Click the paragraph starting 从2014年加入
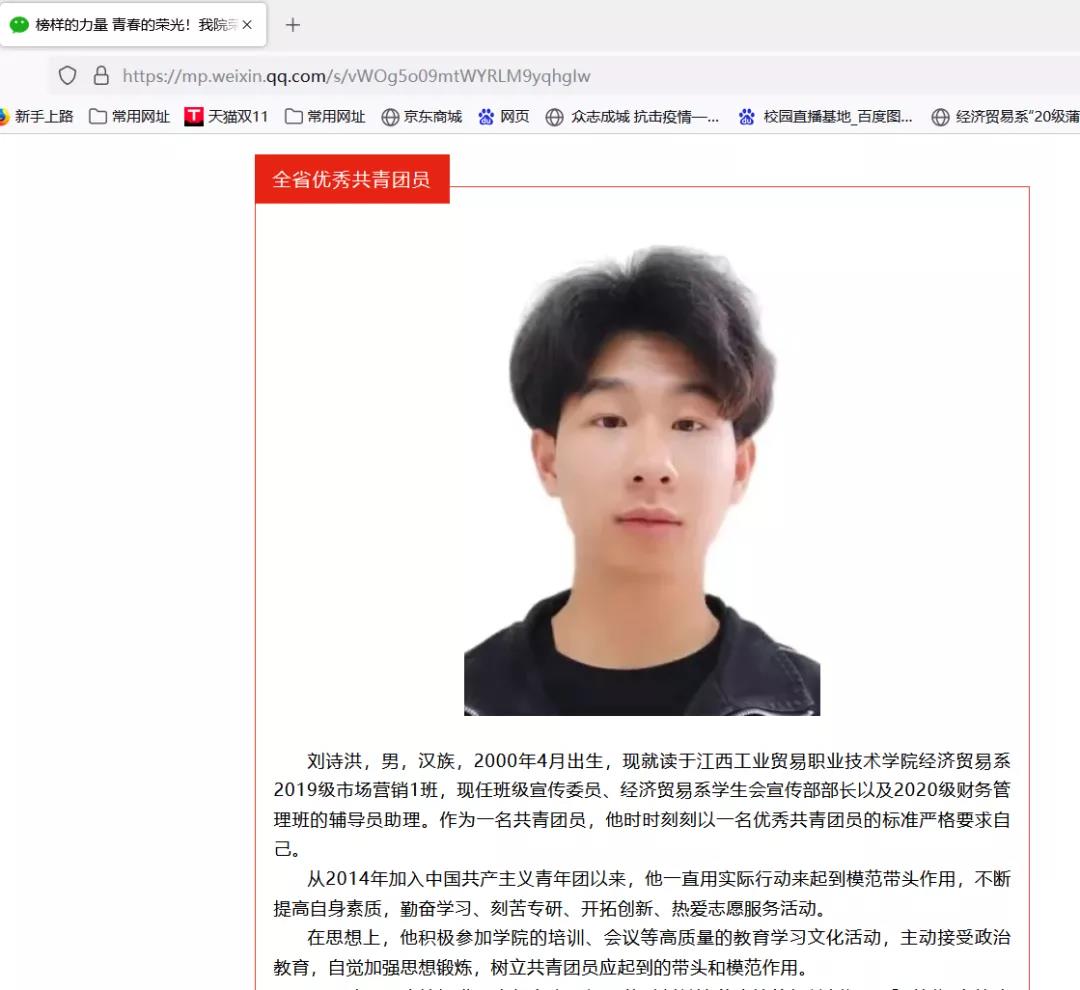 tap(642, 894)
